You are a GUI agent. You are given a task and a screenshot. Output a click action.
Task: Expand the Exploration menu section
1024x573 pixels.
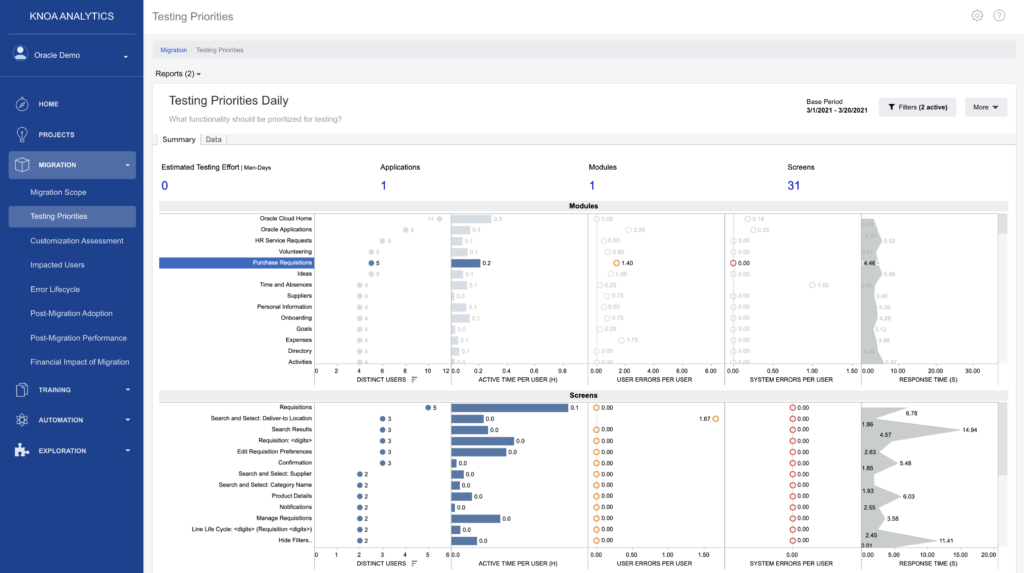pos(127,451)
